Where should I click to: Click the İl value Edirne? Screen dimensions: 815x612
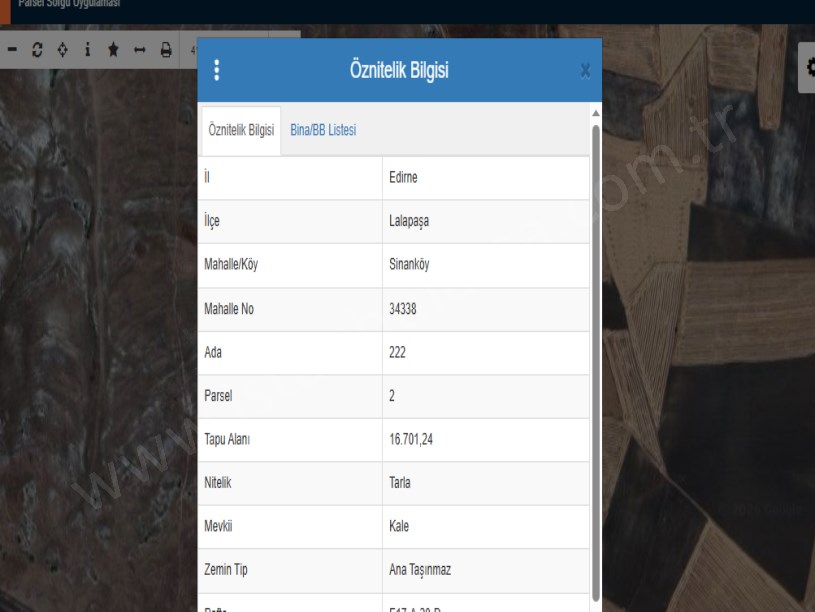(405, 178)
